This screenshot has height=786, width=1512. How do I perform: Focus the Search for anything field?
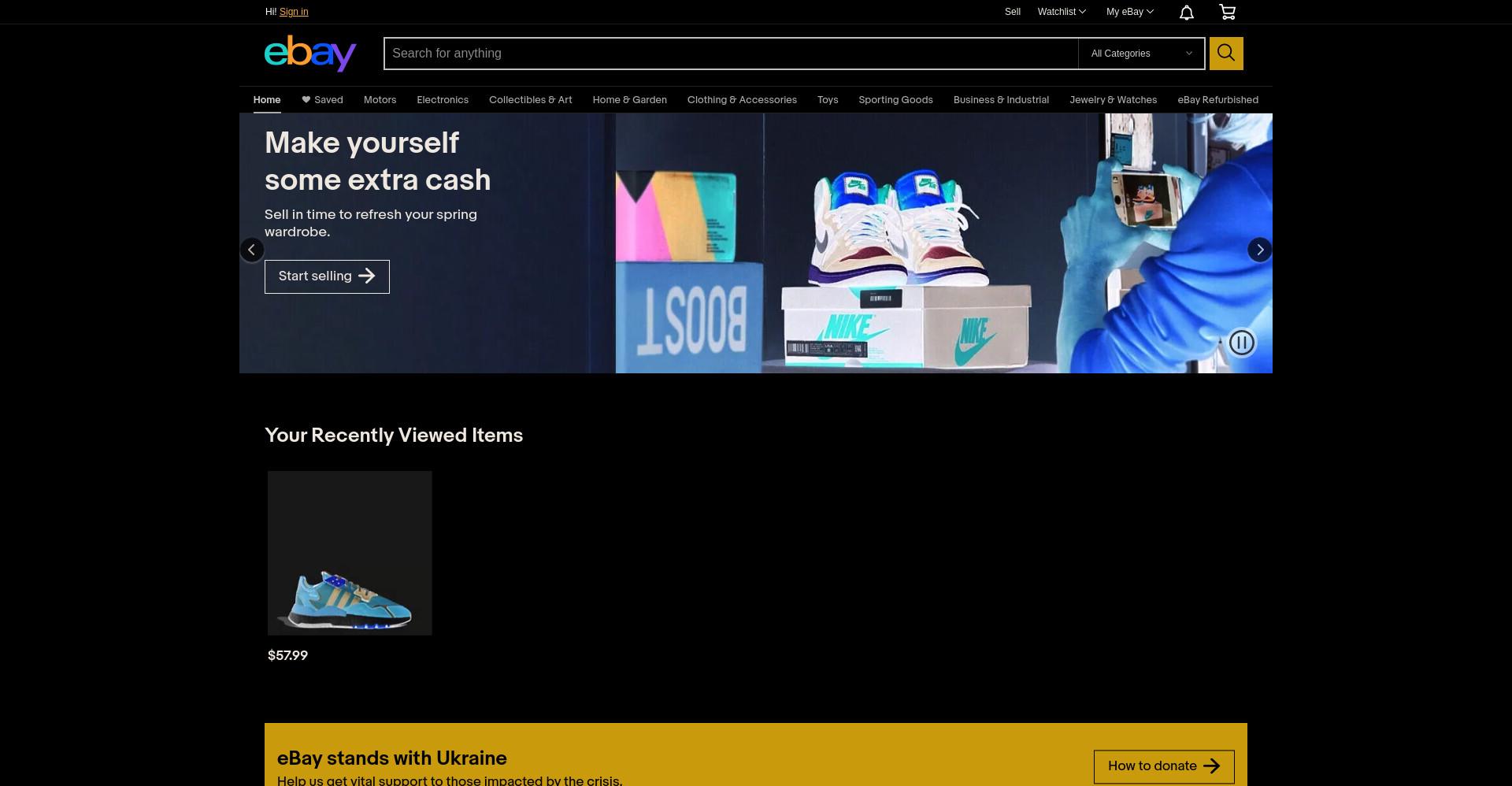[731, 54]
